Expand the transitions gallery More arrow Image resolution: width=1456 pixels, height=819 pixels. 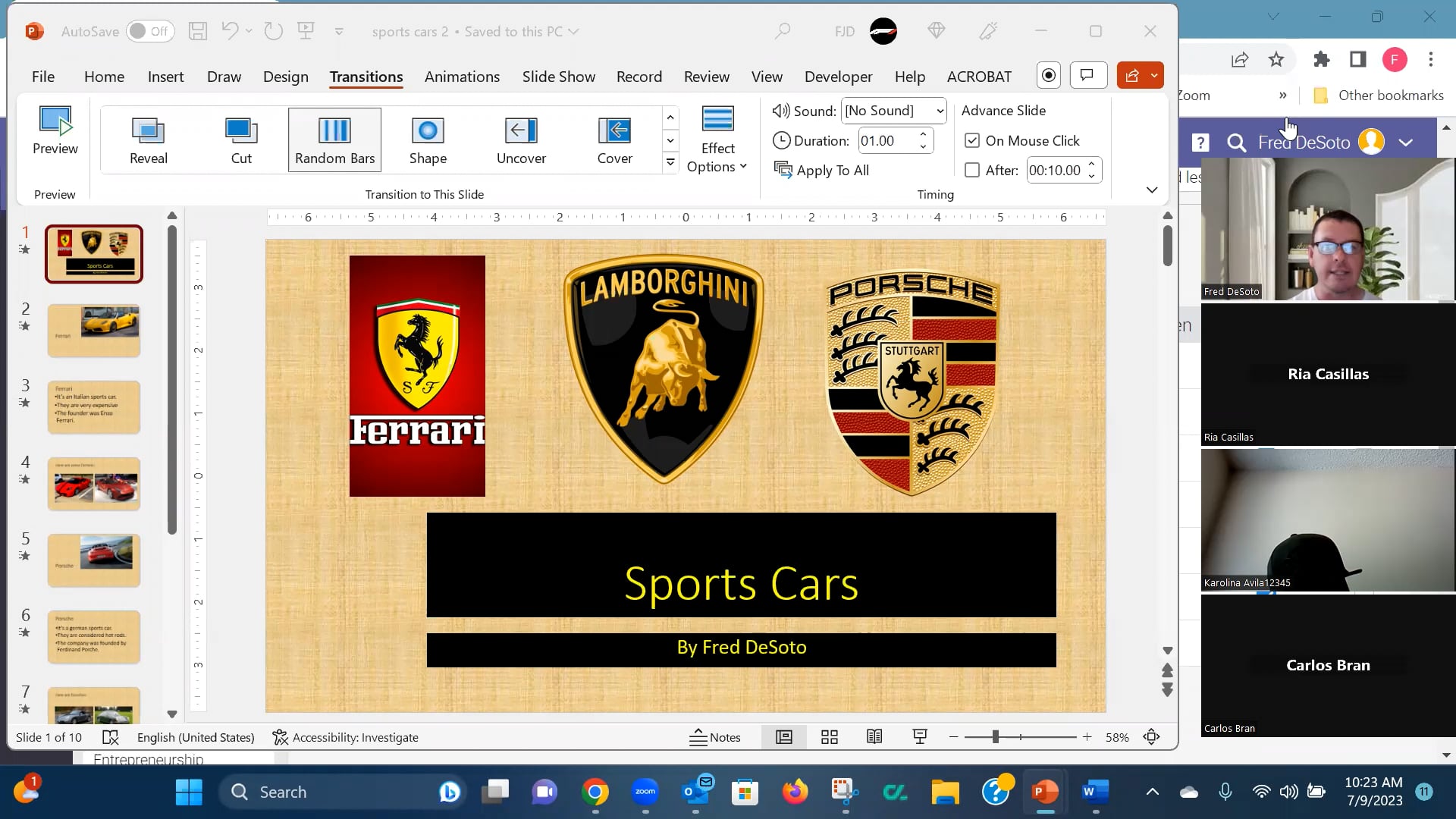[670, 162]
